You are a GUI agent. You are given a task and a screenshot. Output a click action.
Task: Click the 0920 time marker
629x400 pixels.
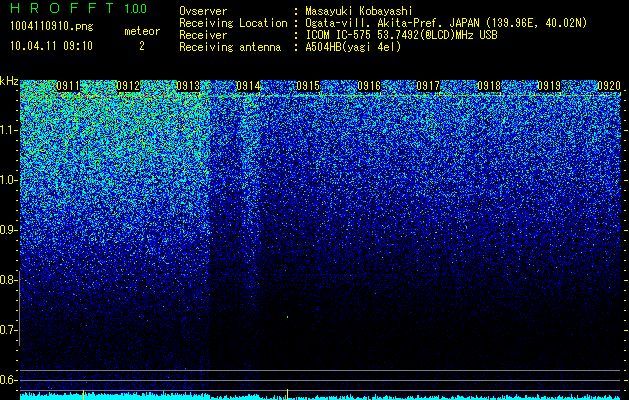pyautogui.click(x=609, y=86)
